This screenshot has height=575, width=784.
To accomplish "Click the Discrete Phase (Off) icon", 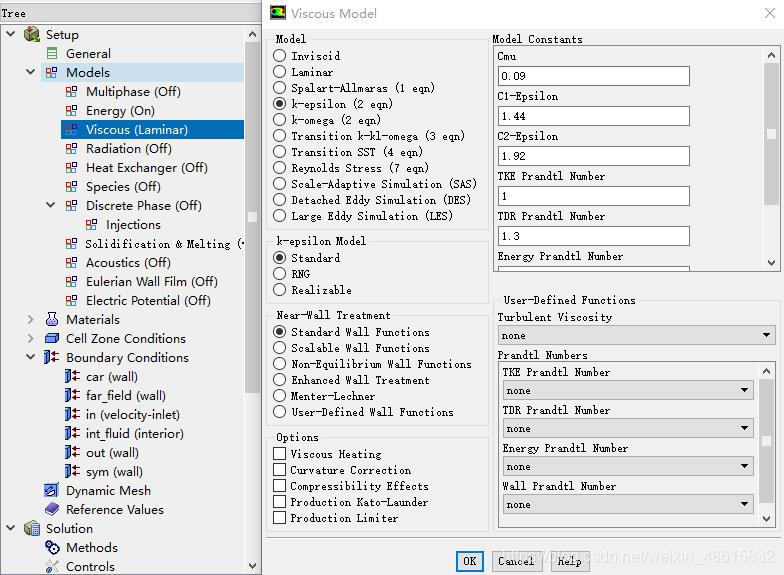I will coord(72,206).
